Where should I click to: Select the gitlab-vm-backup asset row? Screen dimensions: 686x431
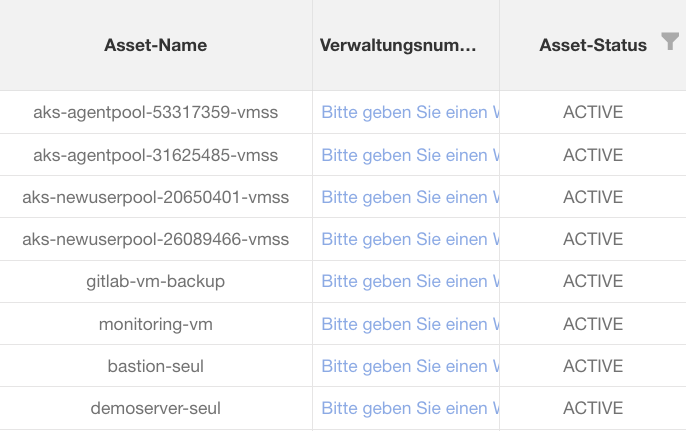coord(155,281)
